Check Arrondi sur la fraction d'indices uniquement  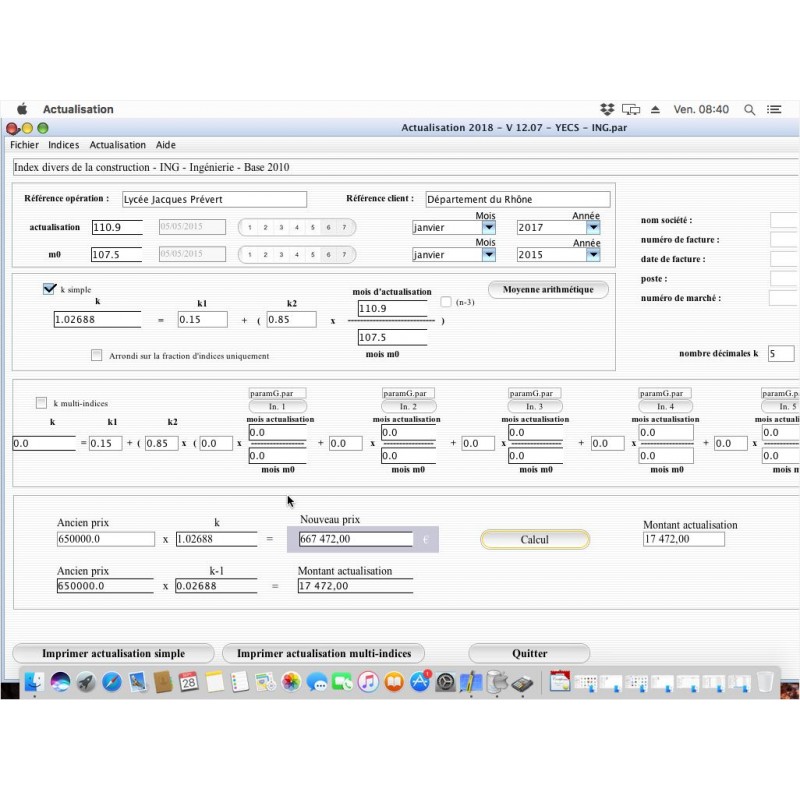pyautogui.click(x=96, y=355)
